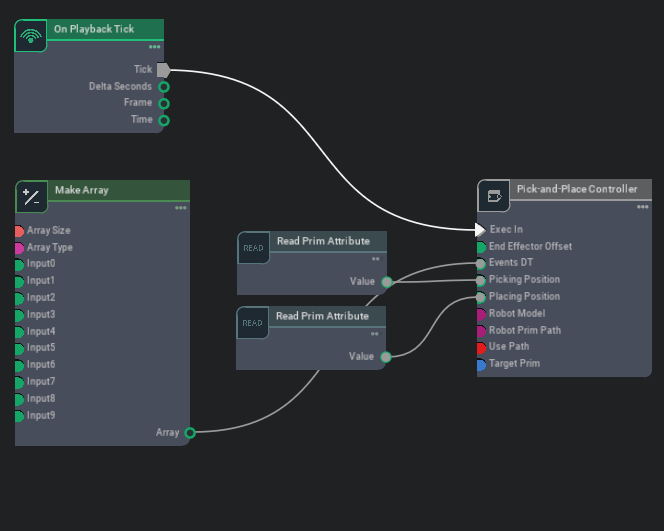Image resolution: width=664 pixels, height=531 pixels.
Task: Click the Exec In input port
Action: pyautogui.click(x=480, y=230)
